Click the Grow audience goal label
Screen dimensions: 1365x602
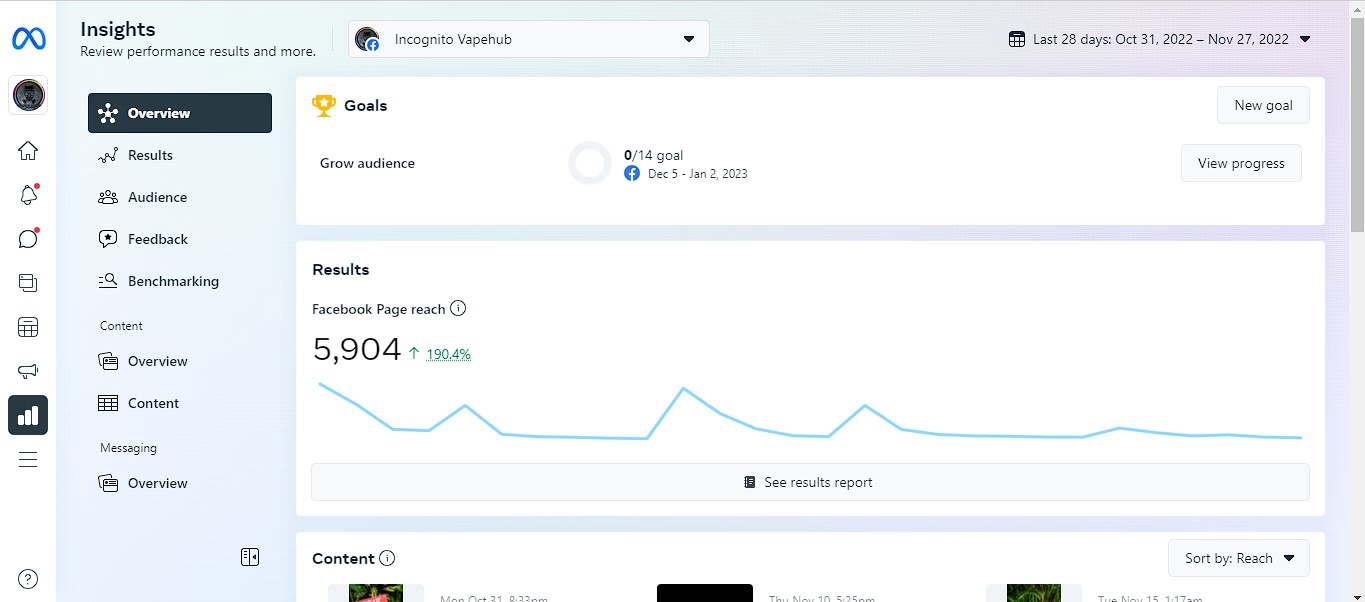[367, 163]
